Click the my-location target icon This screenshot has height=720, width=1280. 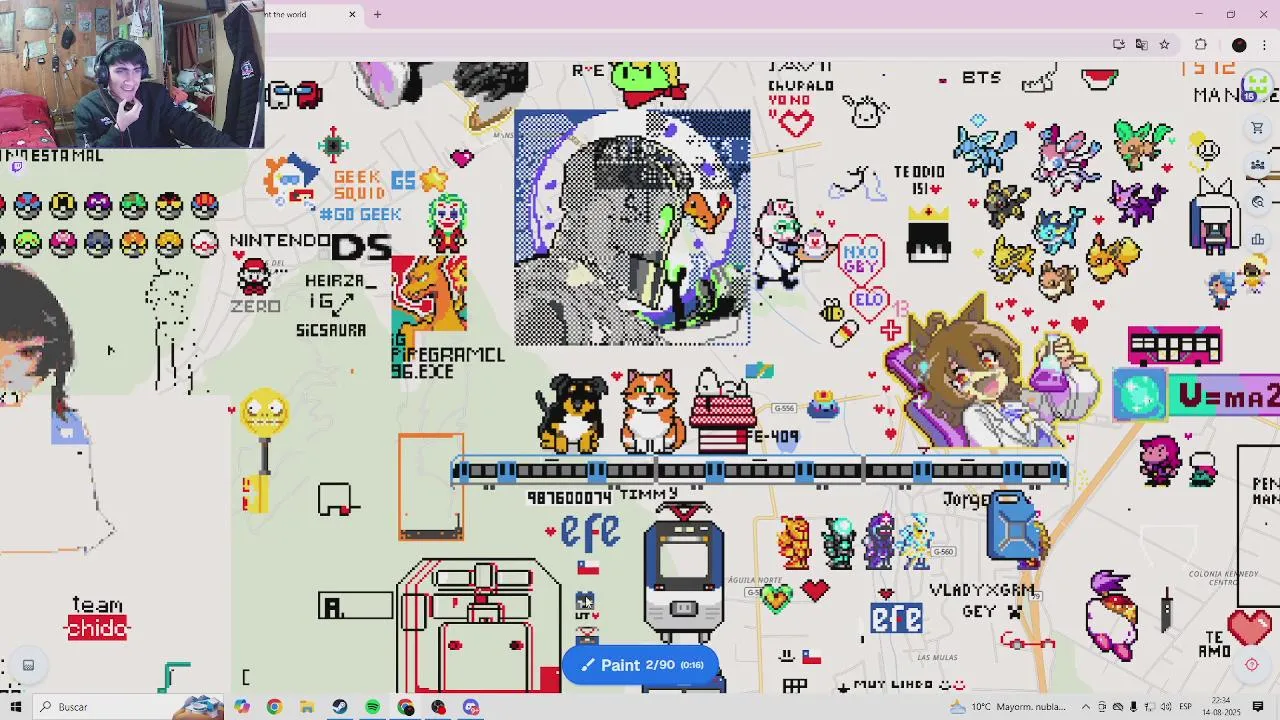1251,665
